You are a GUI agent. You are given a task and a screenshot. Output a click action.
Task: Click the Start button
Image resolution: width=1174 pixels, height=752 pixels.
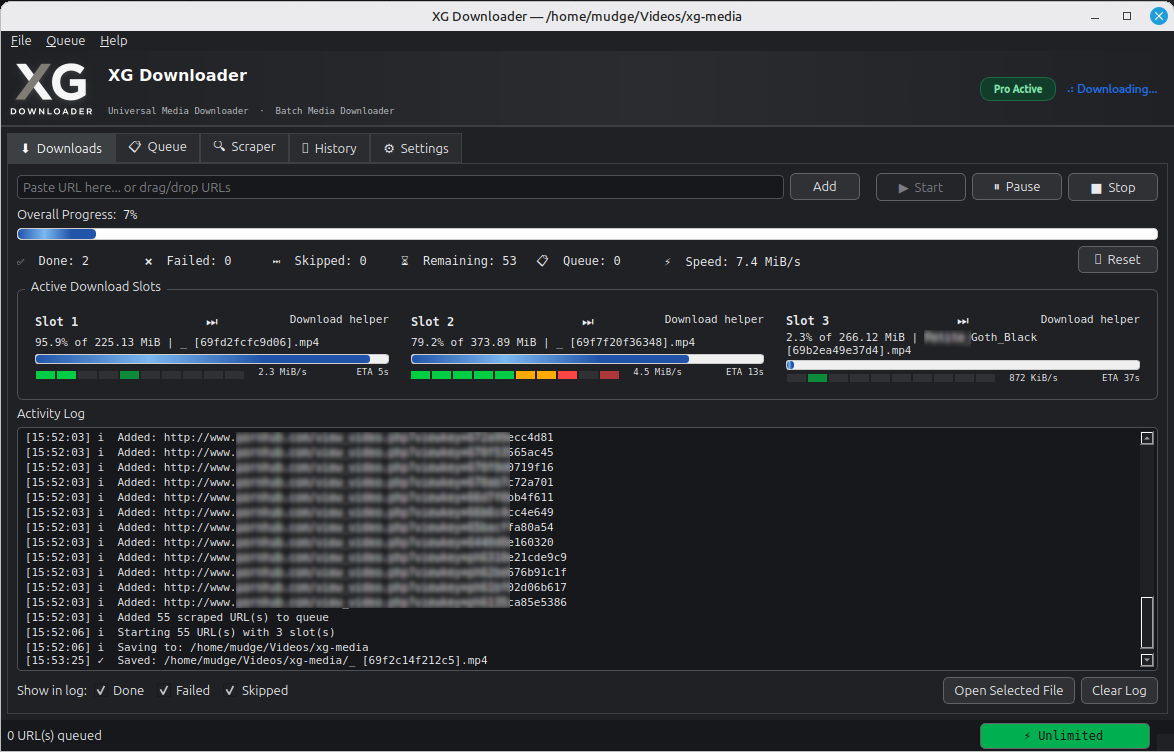(920, 187)
